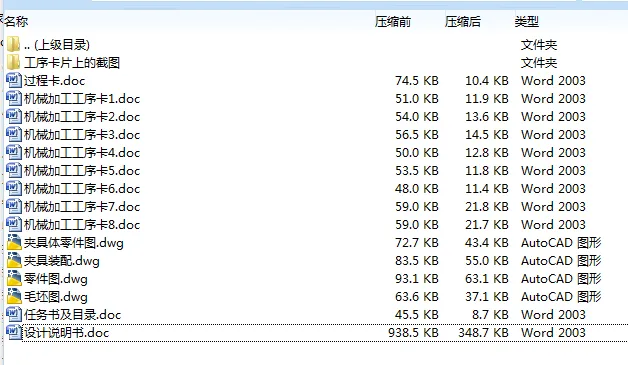Image resolution: width=628 pixels, height=365 pixels.
Task: Click the 37.1 KB compressed size value
Action: click(487, 296)
